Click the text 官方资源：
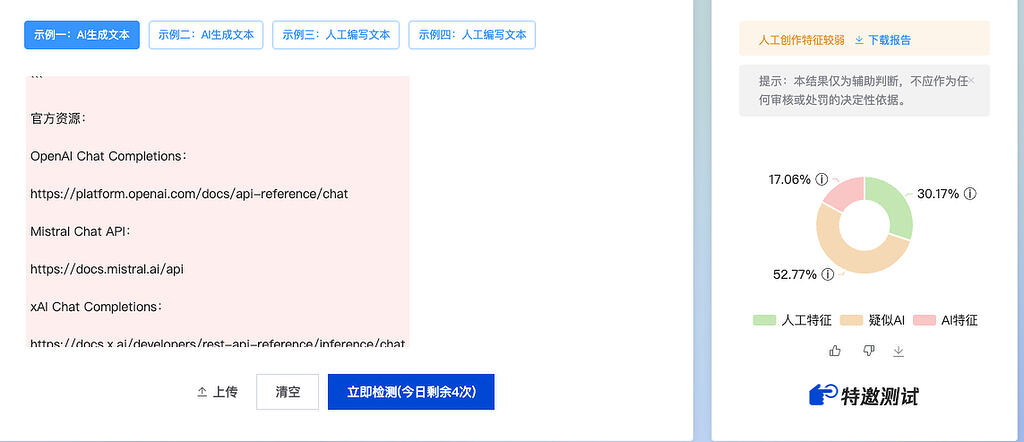This screenshot has height=442, width=1024. 58,119
